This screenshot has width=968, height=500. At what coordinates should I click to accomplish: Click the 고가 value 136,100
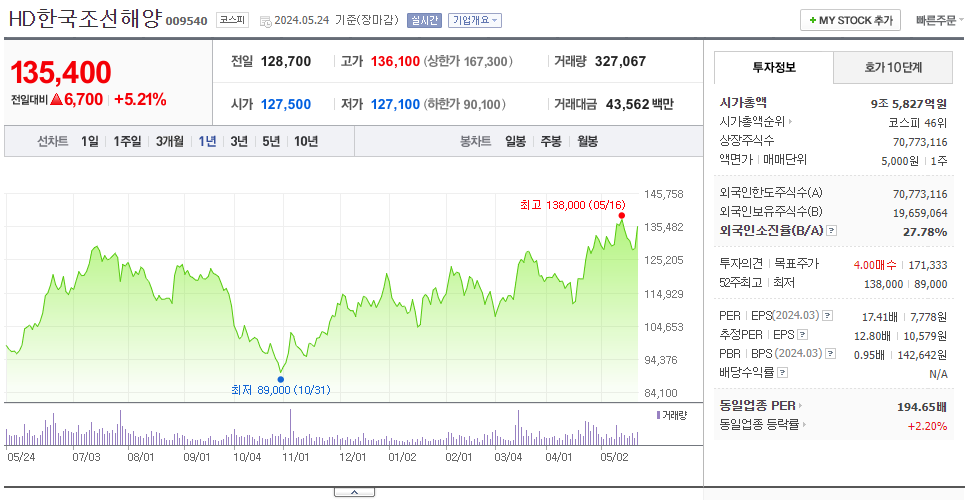click(x=395, y=61)
